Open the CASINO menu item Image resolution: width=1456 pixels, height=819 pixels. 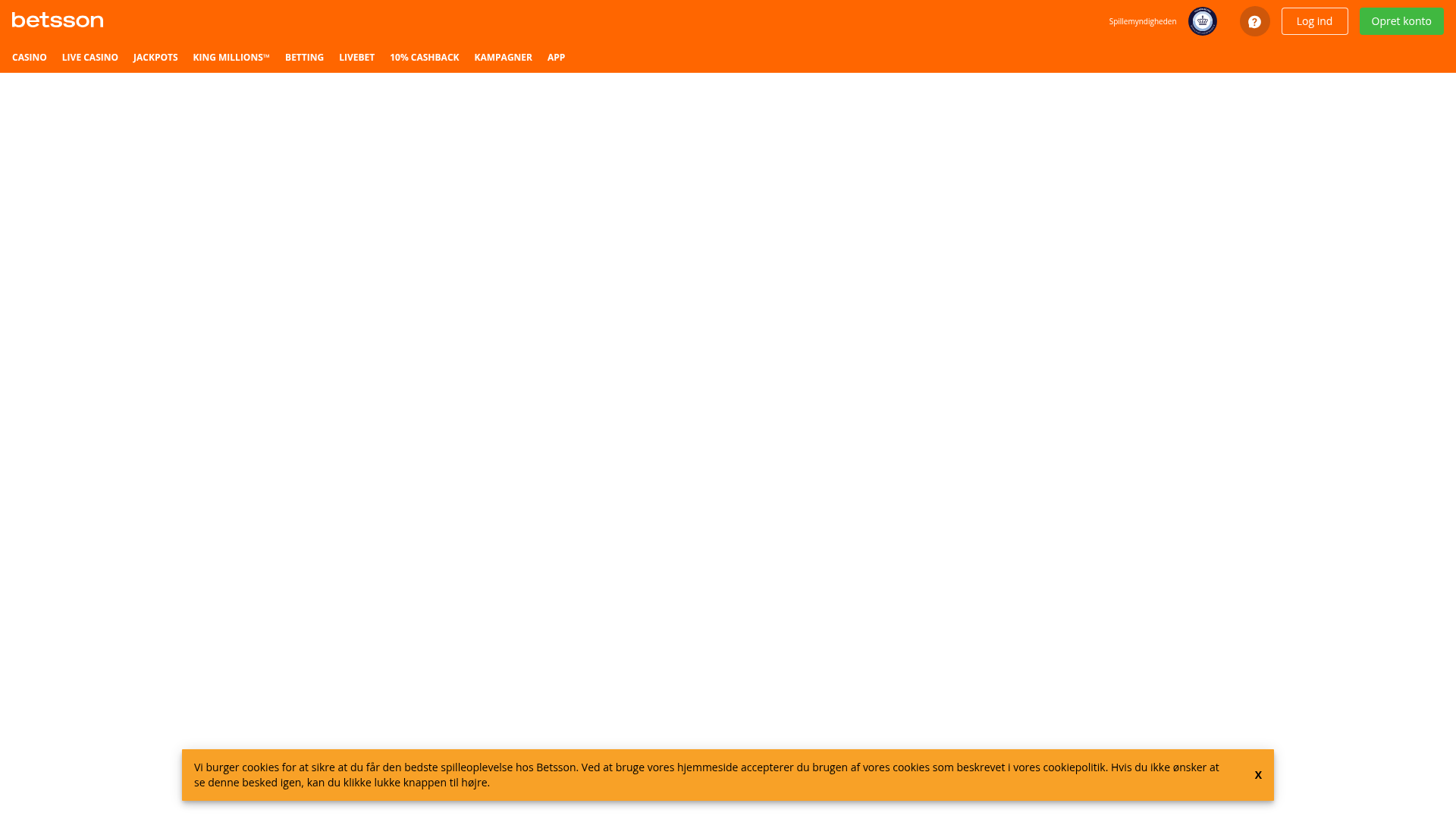(30, 58)
